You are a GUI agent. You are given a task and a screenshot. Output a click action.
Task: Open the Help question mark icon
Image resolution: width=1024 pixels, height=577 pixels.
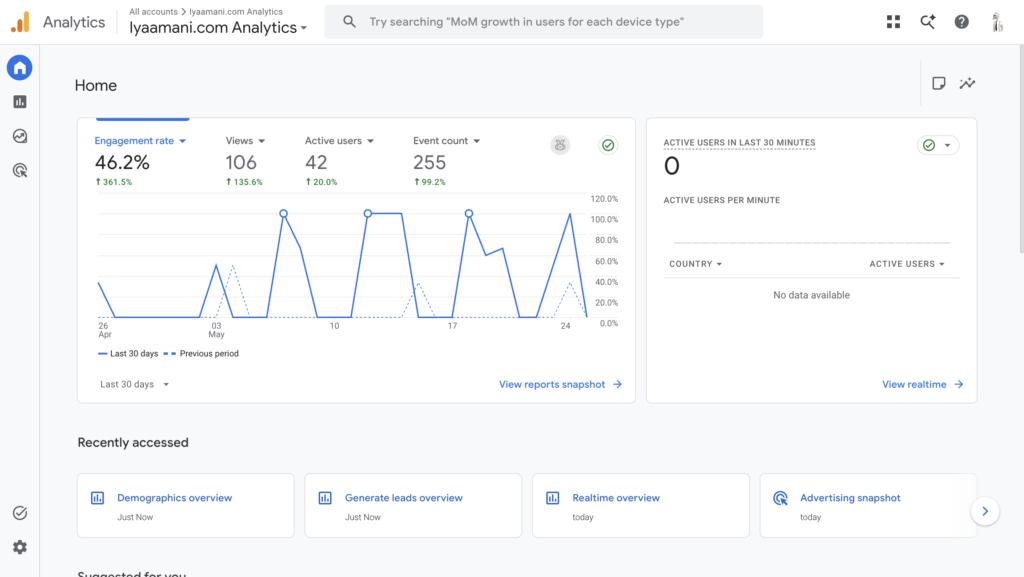[x=961, y=22]
